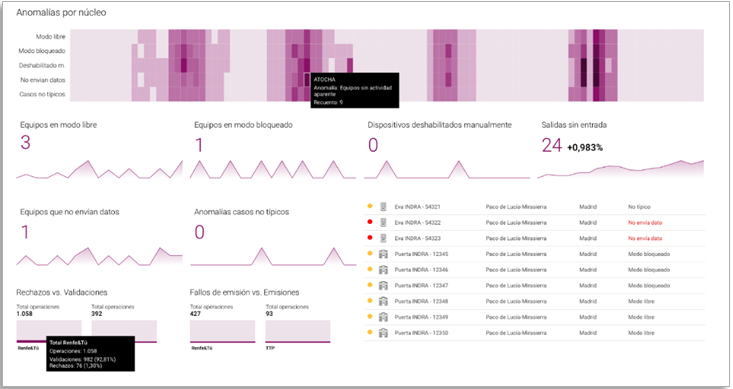
Task: Select the 'No envían datos' heatmap row label
Action: (x=43, y=80)
